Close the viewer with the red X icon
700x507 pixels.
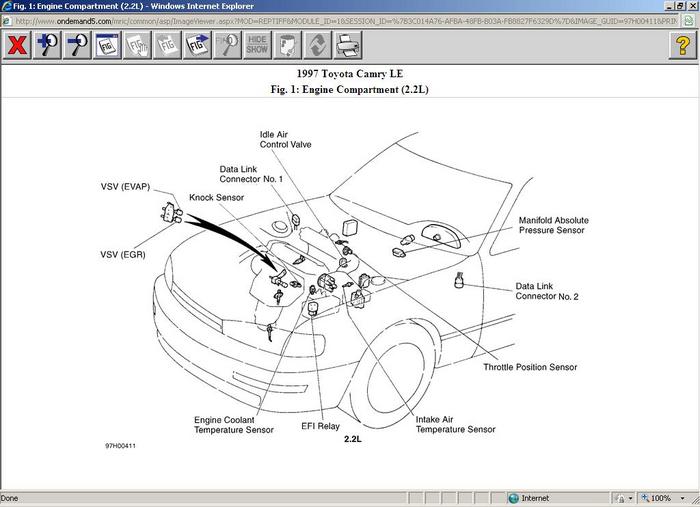tap(17, 45)
